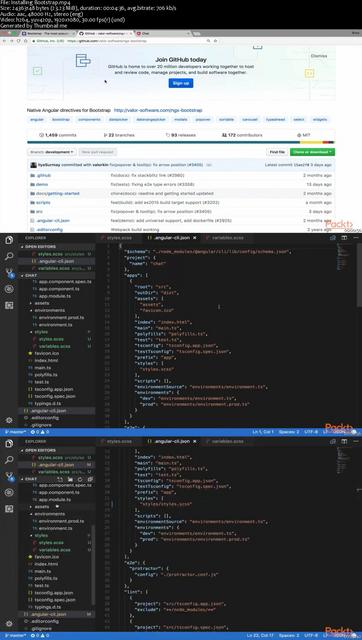Collapse OPEN EDITORS section in second VS Code frame
Image resolution: width=362 pixels, height=640 pixels.
pos(57,450)
